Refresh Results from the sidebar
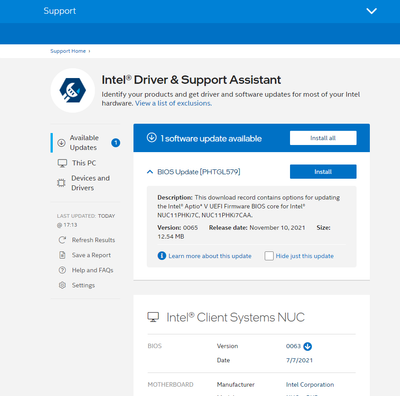The height and width of the screenshot is (396, 400). pos(93,240)
